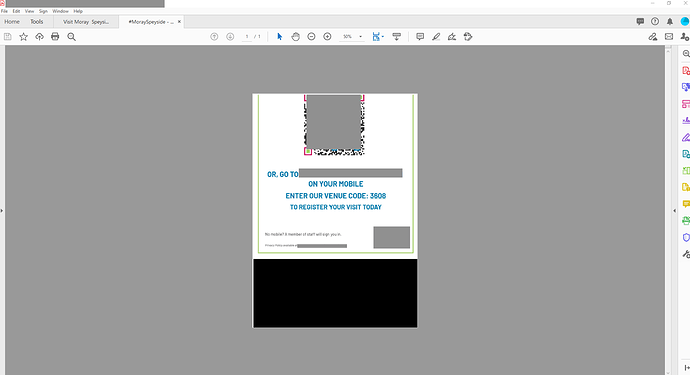Open the zoom level dropdown arrow
The height and width of the screenshot is (375, 690).
pos(360,37)
